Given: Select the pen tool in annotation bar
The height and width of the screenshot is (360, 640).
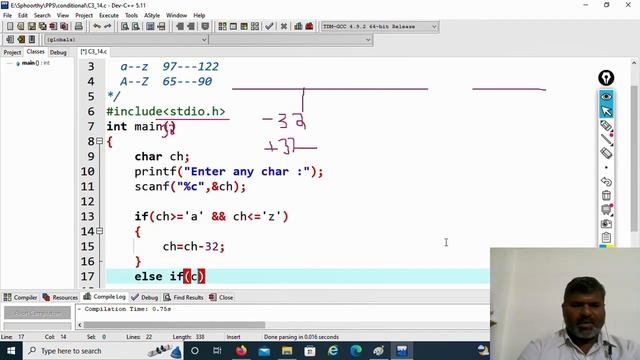Looking at the screenshot, I should click(x=606, y=126).
